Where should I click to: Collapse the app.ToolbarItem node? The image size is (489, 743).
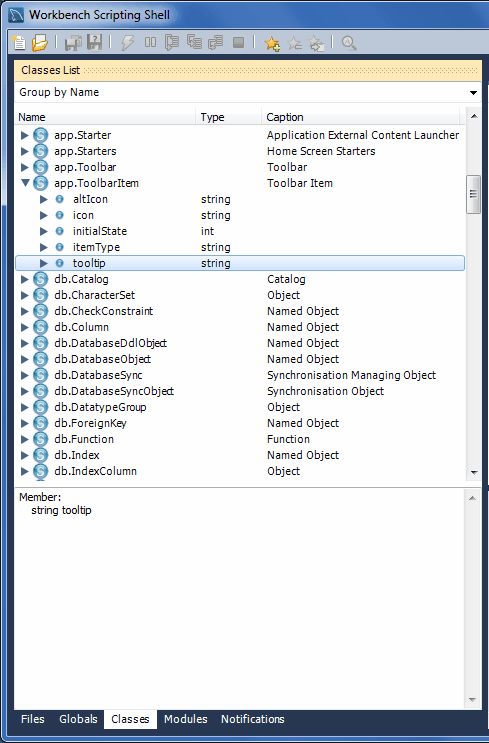pyautogui.click(x=25, y=183)
